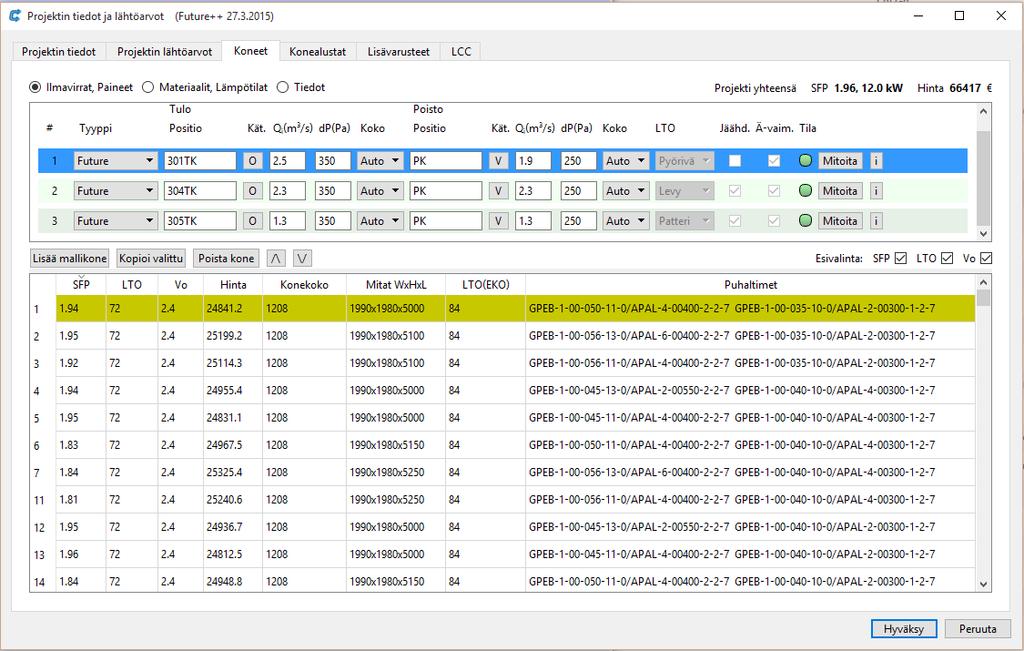Viewport: 1024px width, 651px height.
Task: Click the green status indicator for 301TK
Action: pos(805,161)
